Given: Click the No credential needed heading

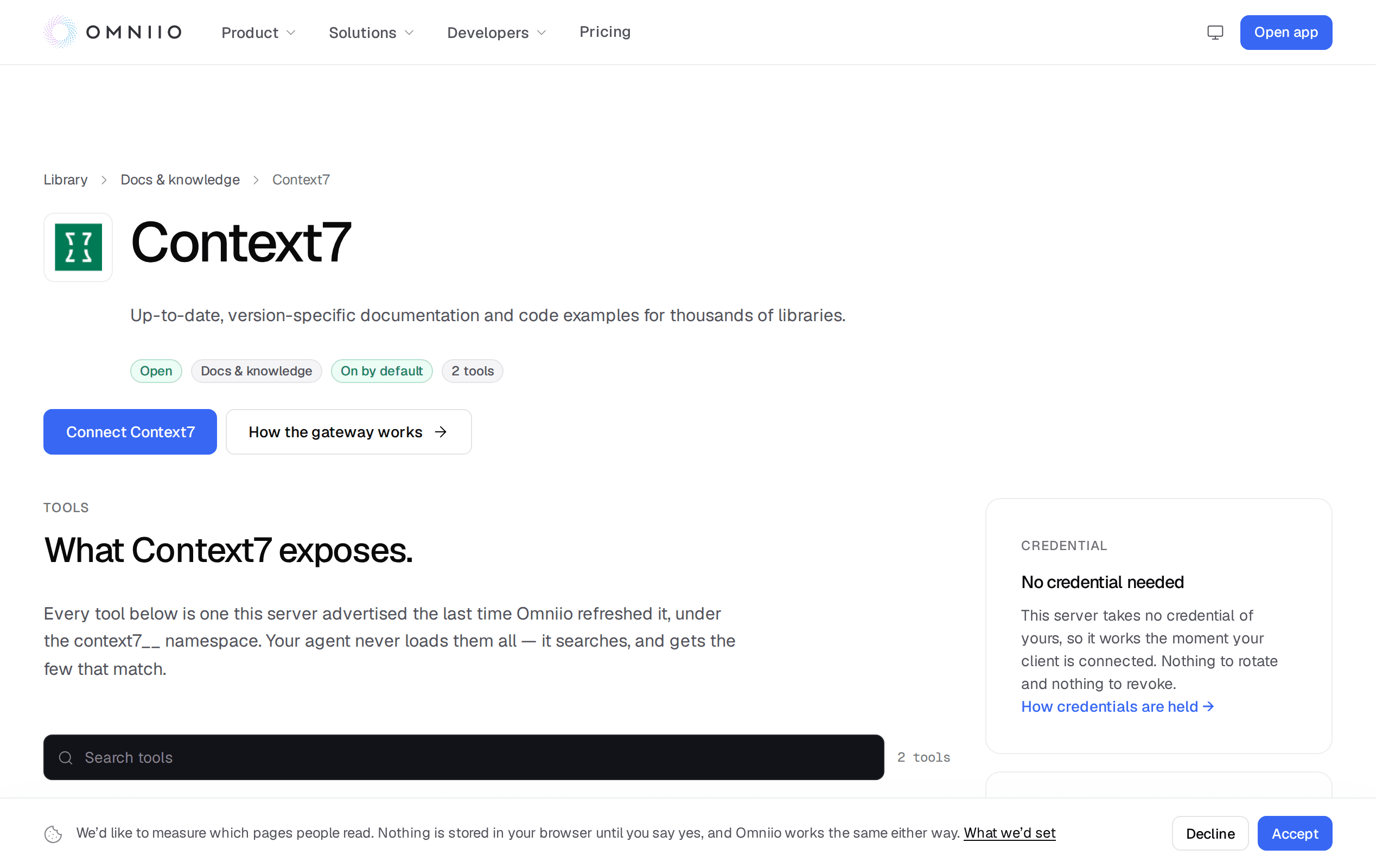Looking at the screenshot, I should point(1102,582).
